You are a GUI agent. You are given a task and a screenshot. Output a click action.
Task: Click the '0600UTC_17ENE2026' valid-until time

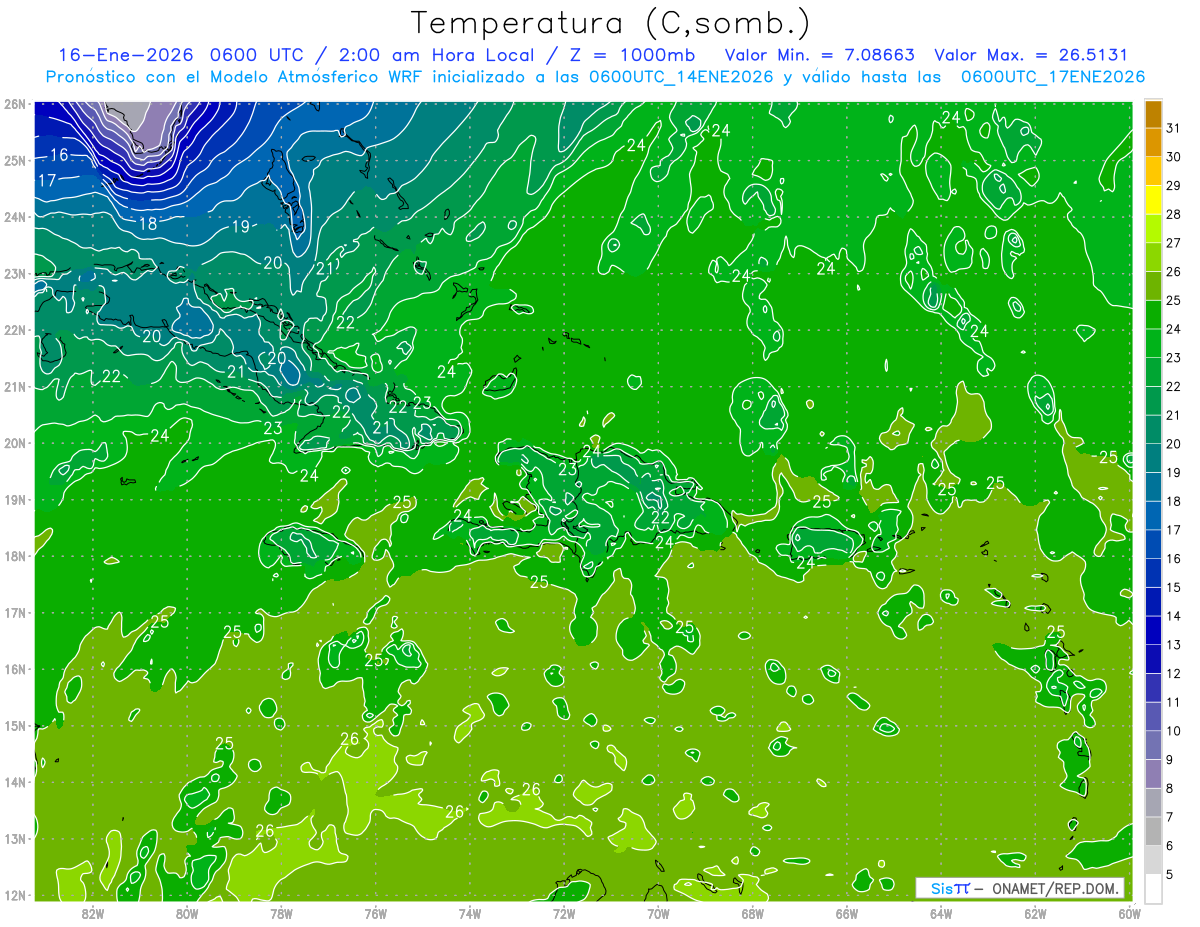1052,77
